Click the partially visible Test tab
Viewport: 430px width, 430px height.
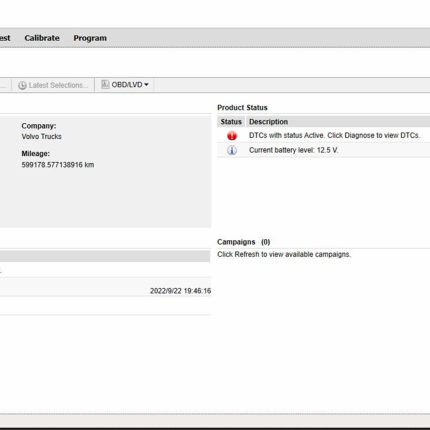point(5,38)
